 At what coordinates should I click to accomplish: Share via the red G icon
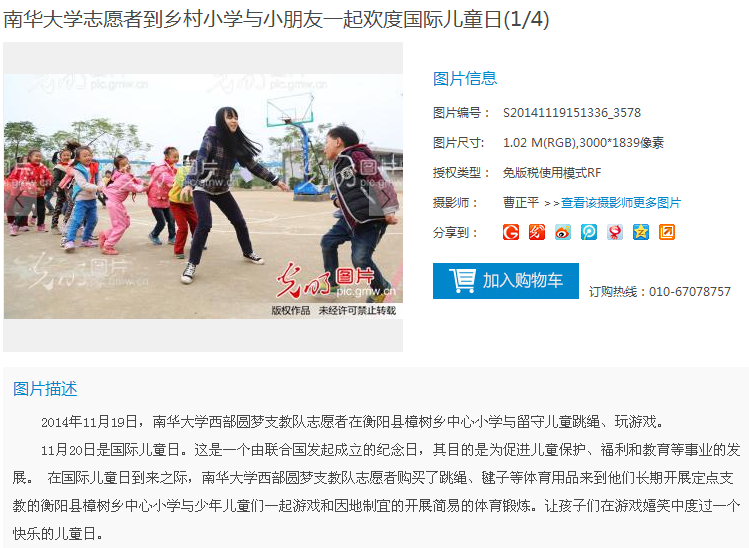click(511, 232)
